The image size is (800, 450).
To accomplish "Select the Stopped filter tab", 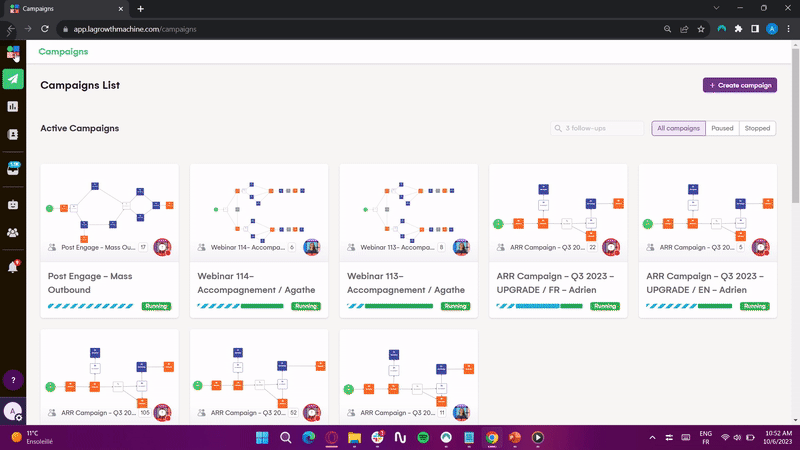I will point(757,128).
